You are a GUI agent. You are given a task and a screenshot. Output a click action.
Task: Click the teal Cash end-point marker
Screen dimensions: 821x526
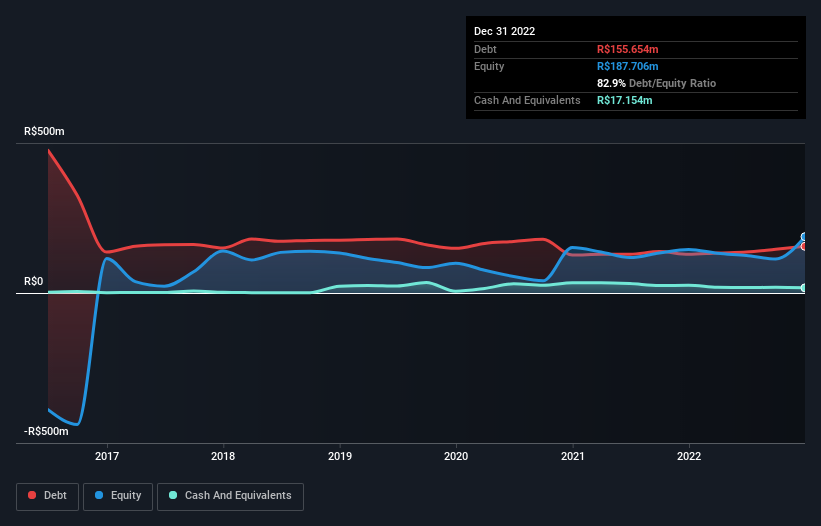[x=804, y=288]
